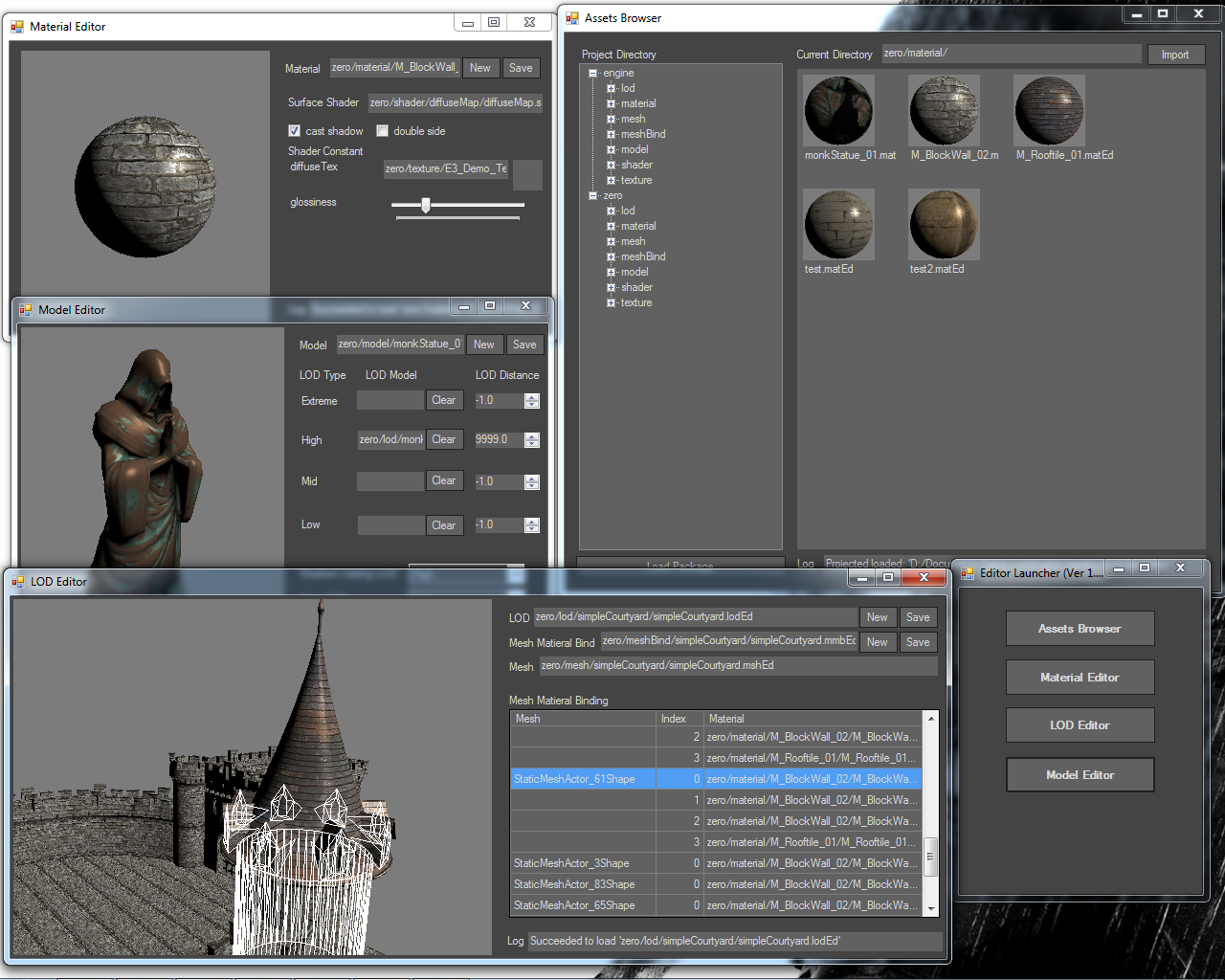The image size is (1225, 980).
Task: Enable the double side checkbox
Action: (x=383, y=131)
